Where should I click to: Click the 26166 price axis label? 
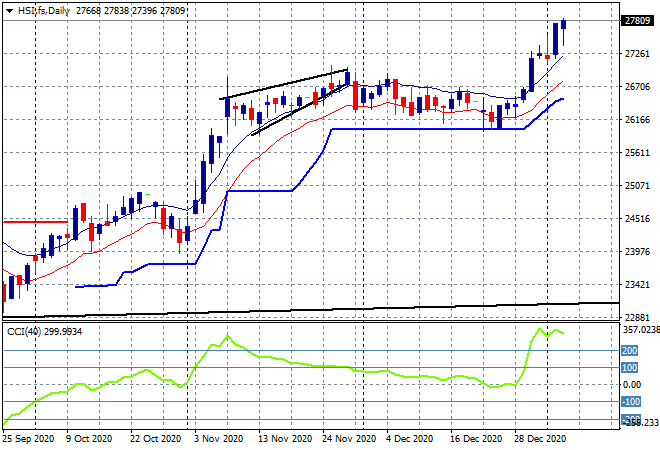tap(636, 120)
